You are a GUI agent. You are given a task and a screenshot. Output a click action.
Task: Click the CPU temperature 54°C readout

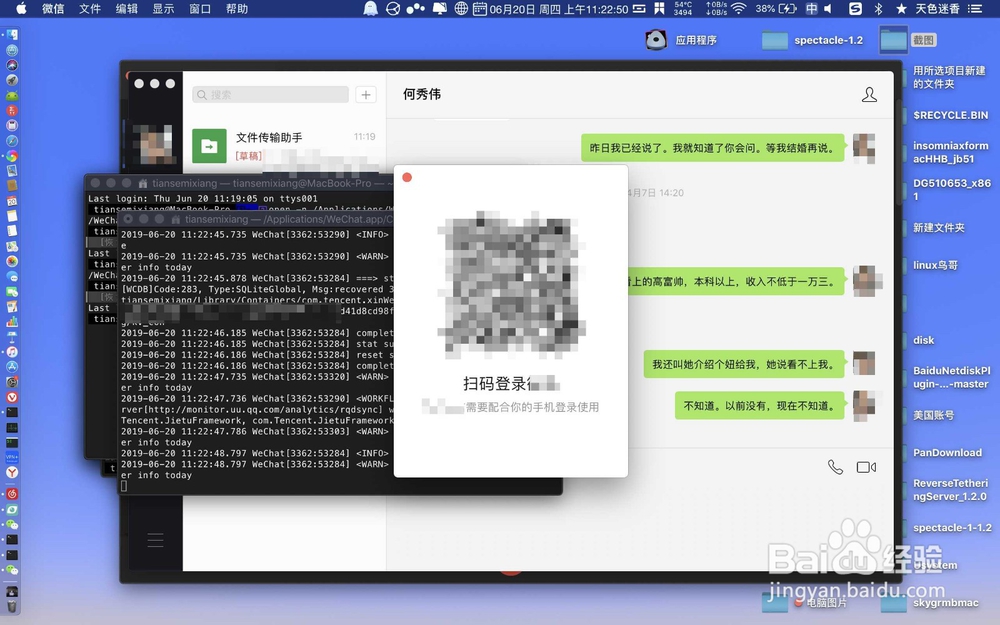tap(683, 4)
